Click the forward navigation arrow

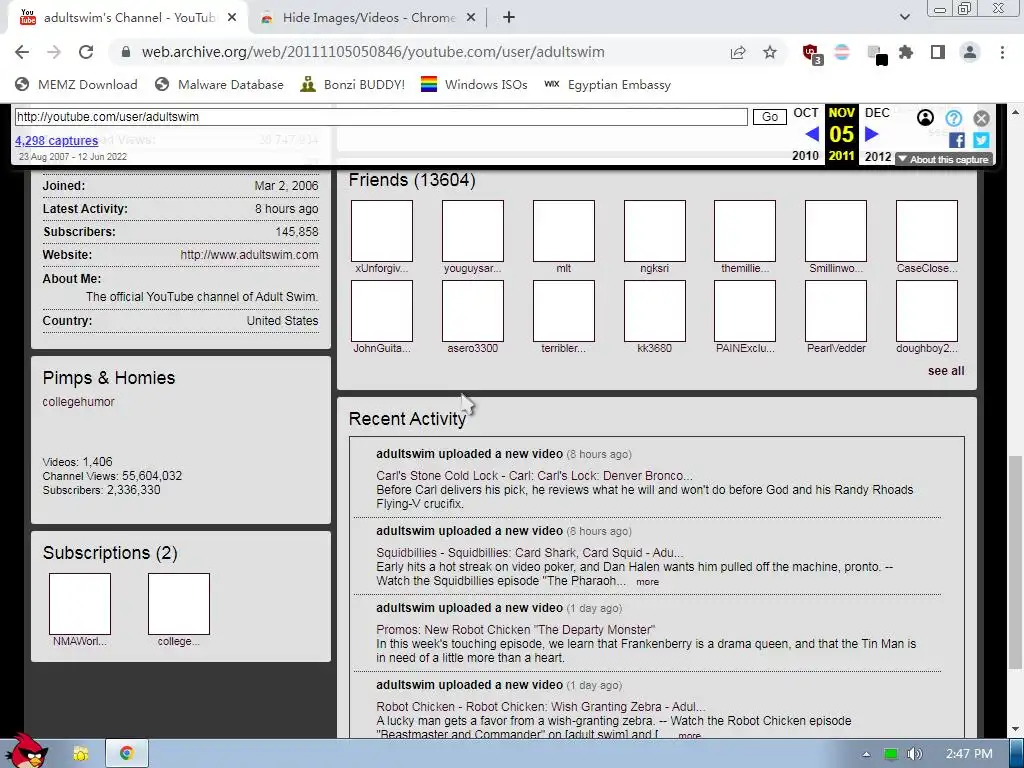pos(54,52)
